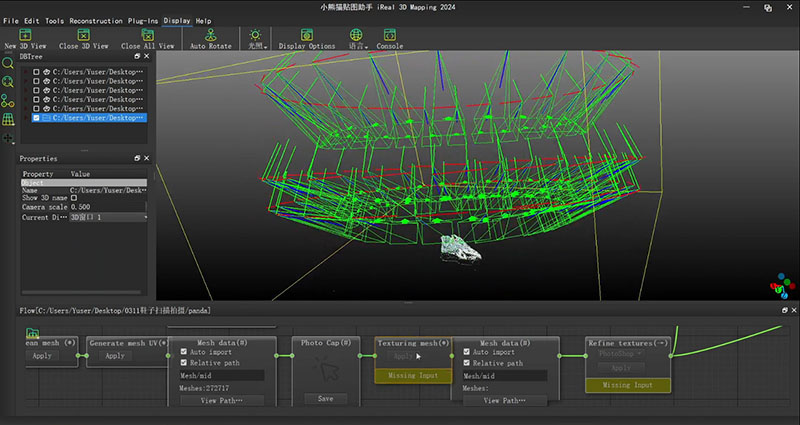Click the green folder icon in Flow panel

(x=33, y=333)
